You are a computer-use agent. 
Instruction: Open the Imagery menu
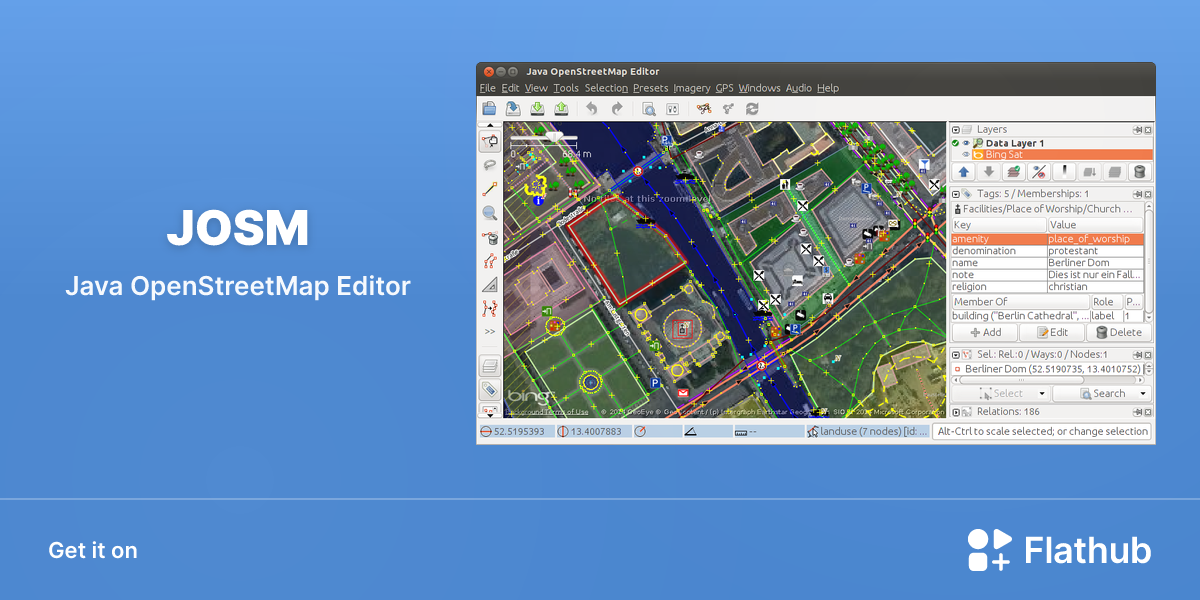click(x=692, y=88)
